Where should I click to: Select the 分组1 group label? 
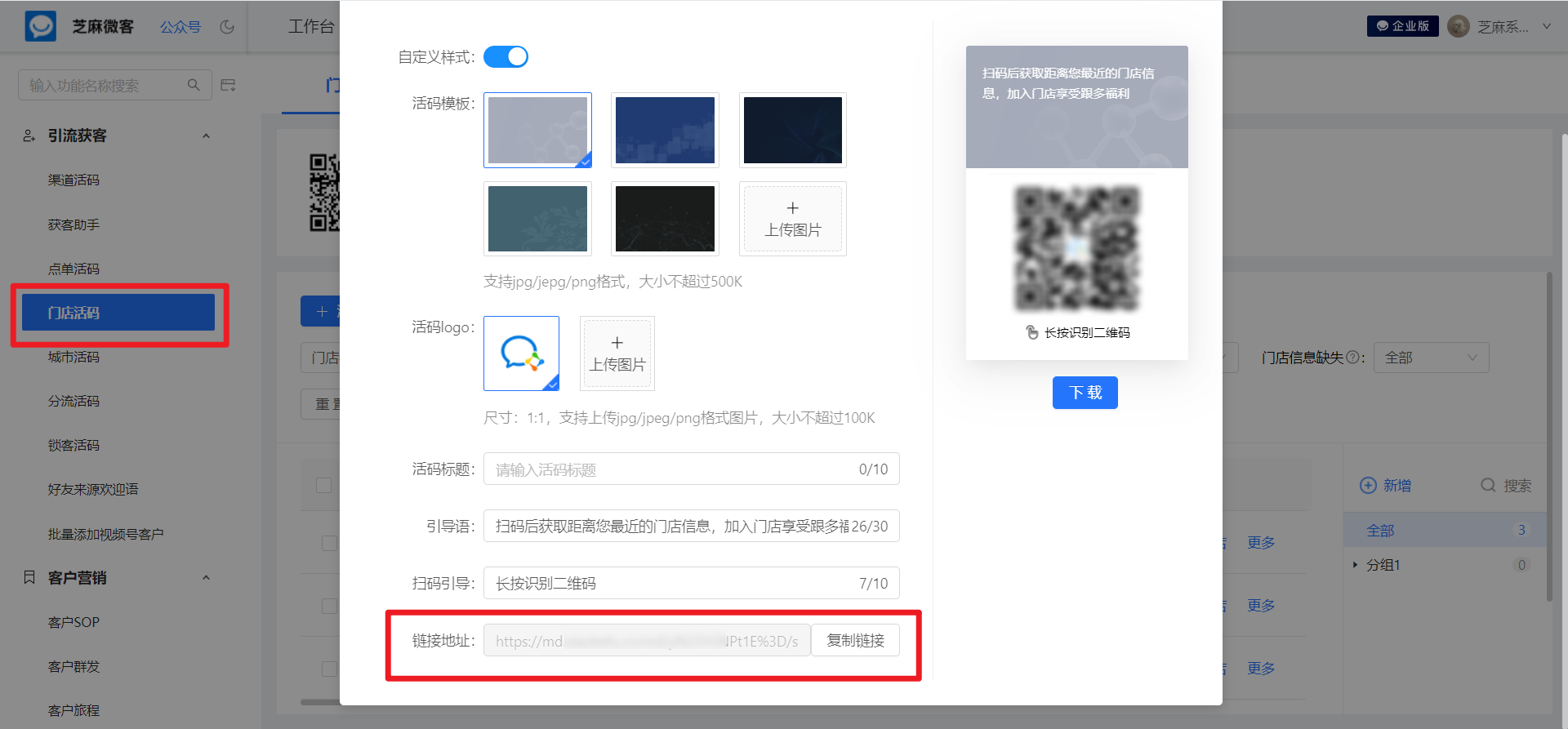tap(1383, 565)
